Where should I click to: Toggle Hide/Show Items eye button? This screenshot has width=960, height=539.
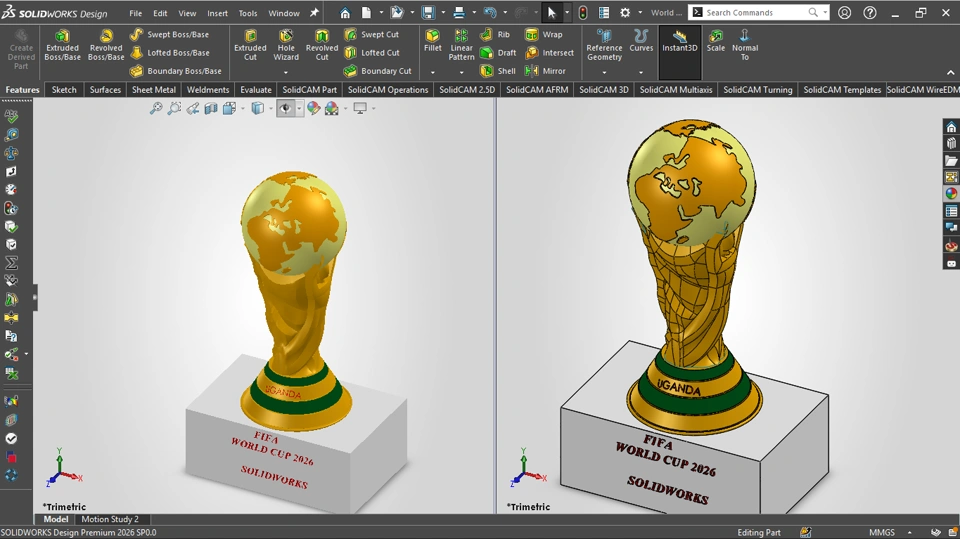tap(285, 108)
